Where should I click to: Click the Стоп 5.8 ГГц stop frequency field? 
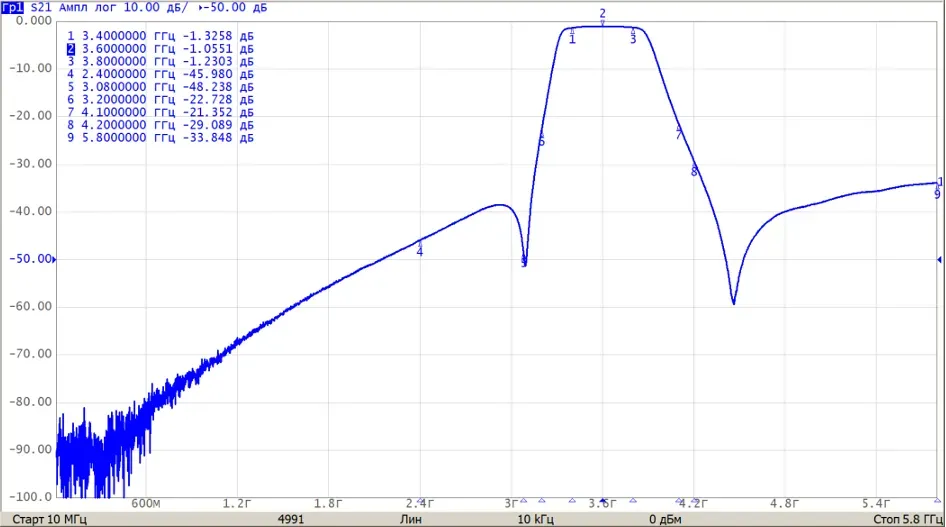click(x=908, y=519)
